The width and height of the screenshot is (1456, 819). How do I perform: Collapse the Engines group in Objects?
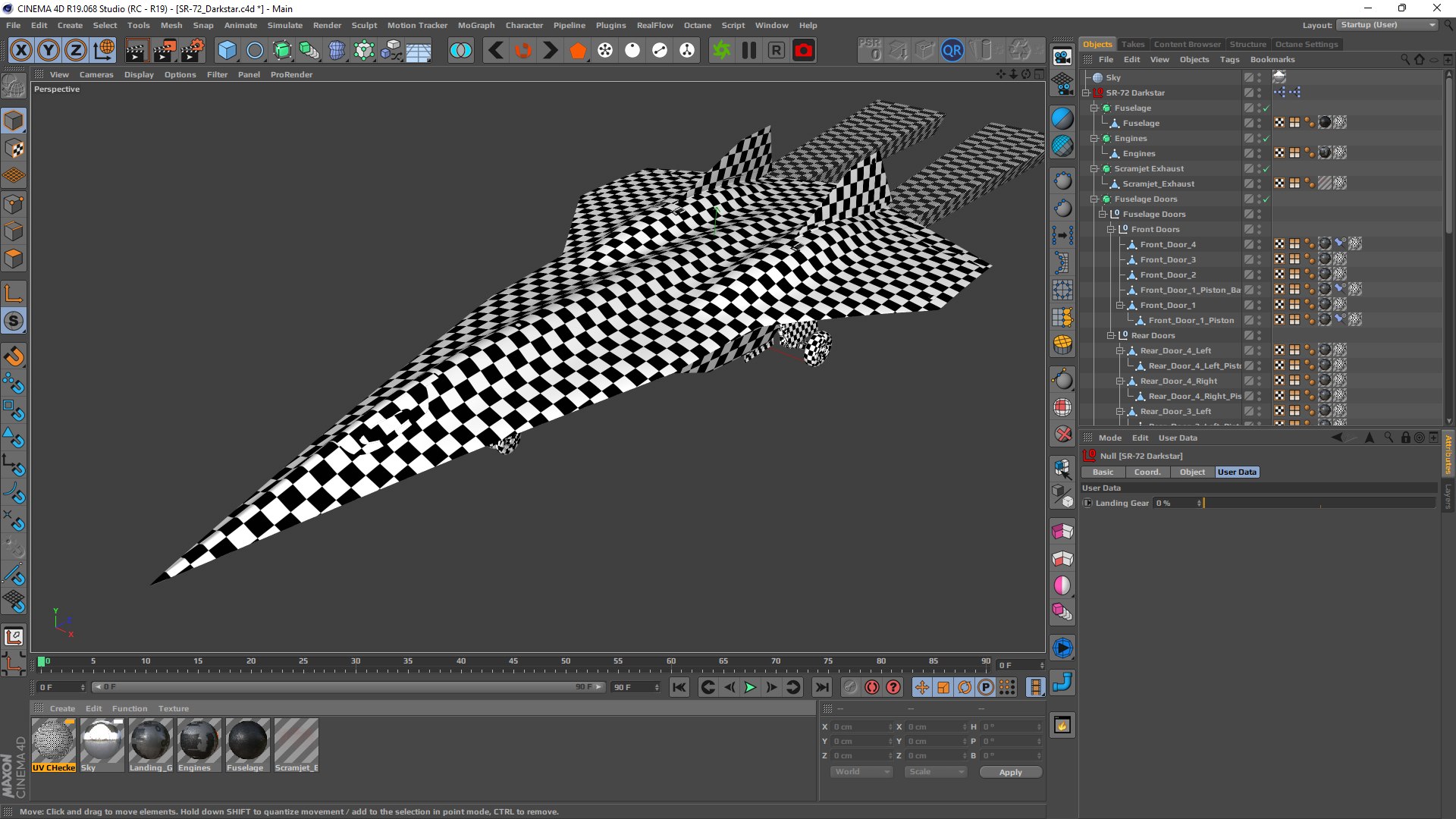pos(1094,138)
